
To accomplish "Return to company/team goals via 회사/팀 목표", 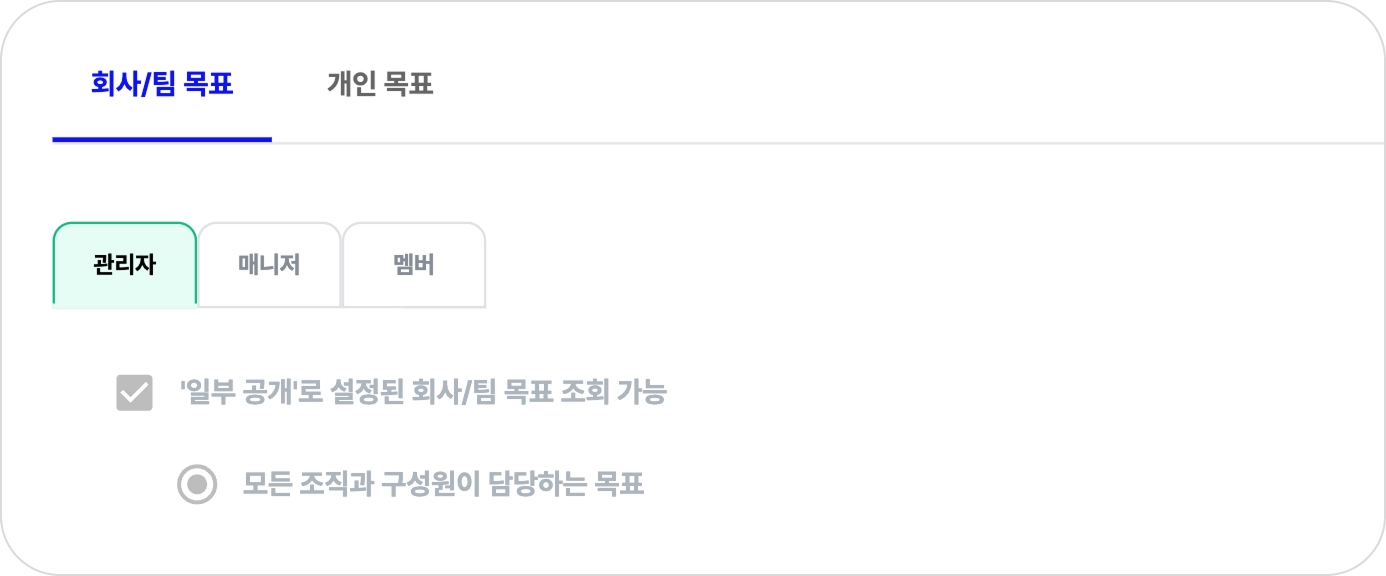I will [162, 85].
